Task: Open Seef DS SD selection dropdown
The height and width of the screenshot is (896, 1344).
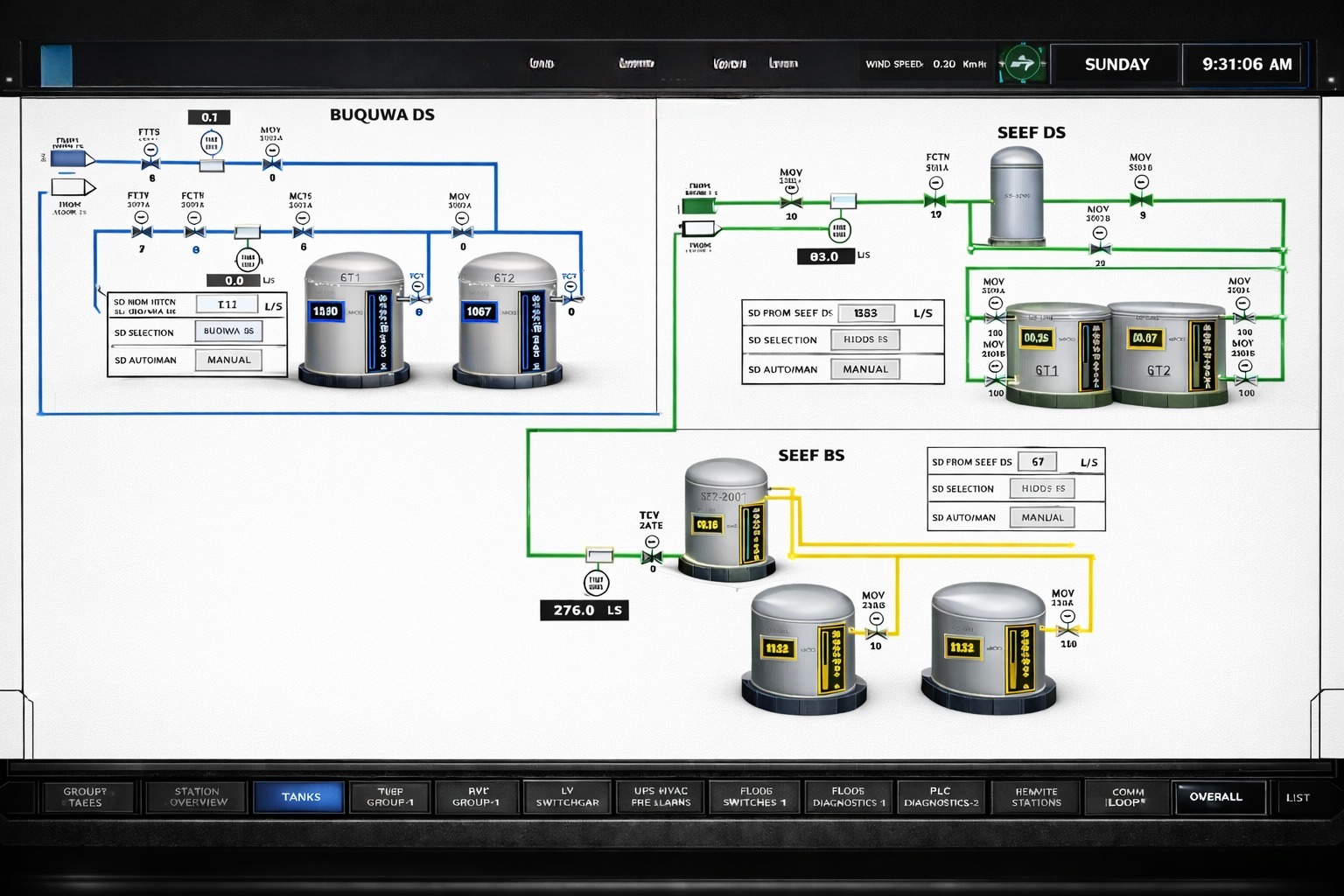Action: [x=864, y=339]
